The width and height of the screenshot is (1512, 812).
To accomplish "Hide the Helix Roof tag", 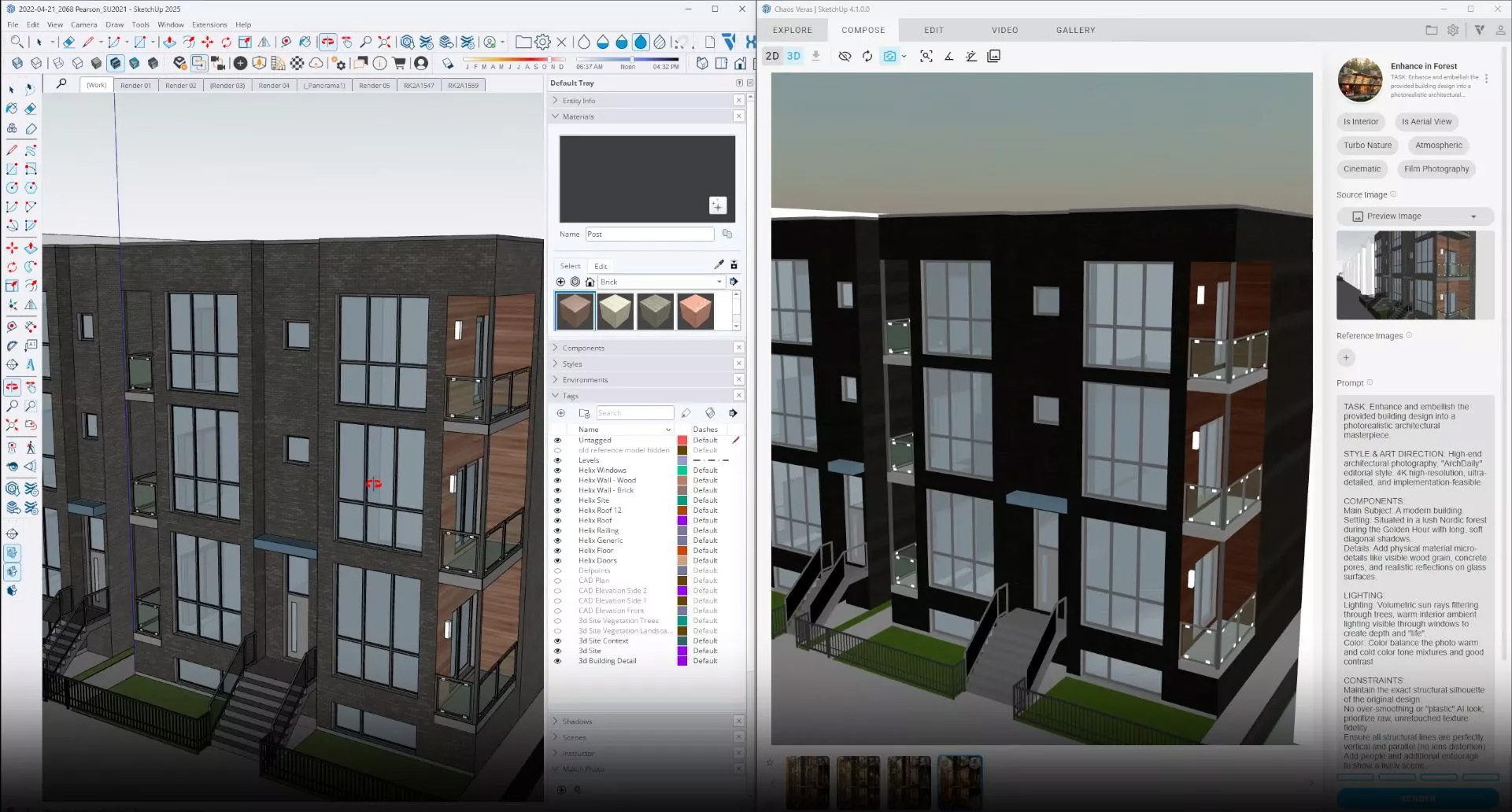I will tap(558, 521).
